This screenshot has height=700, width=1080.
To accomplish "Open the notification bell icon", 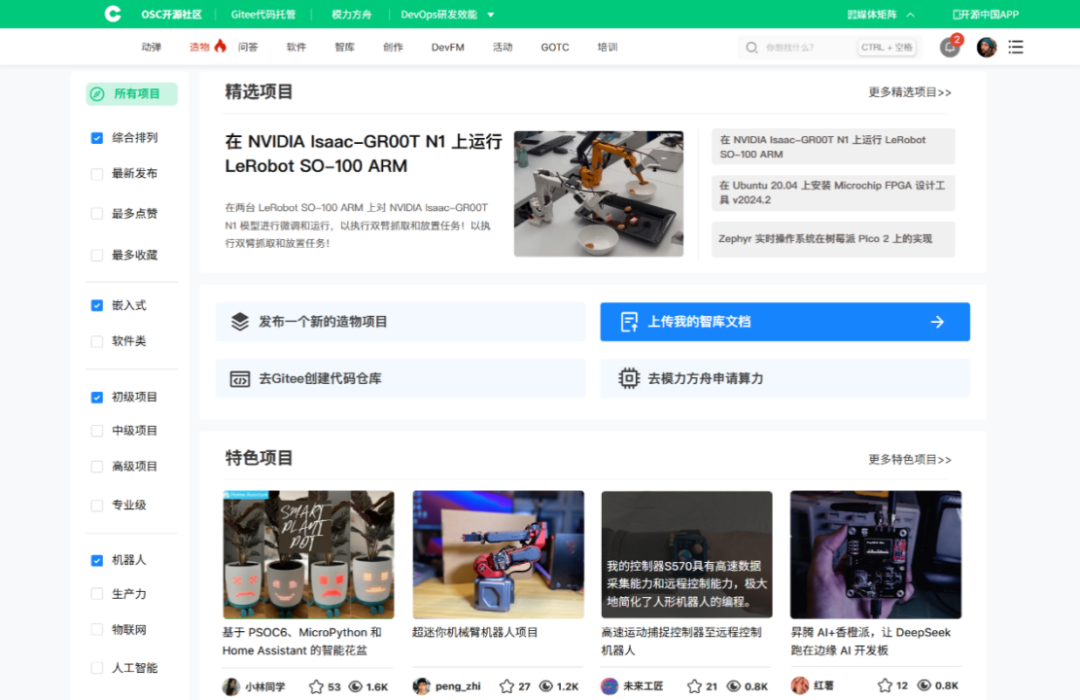I will tap(950, 47).
